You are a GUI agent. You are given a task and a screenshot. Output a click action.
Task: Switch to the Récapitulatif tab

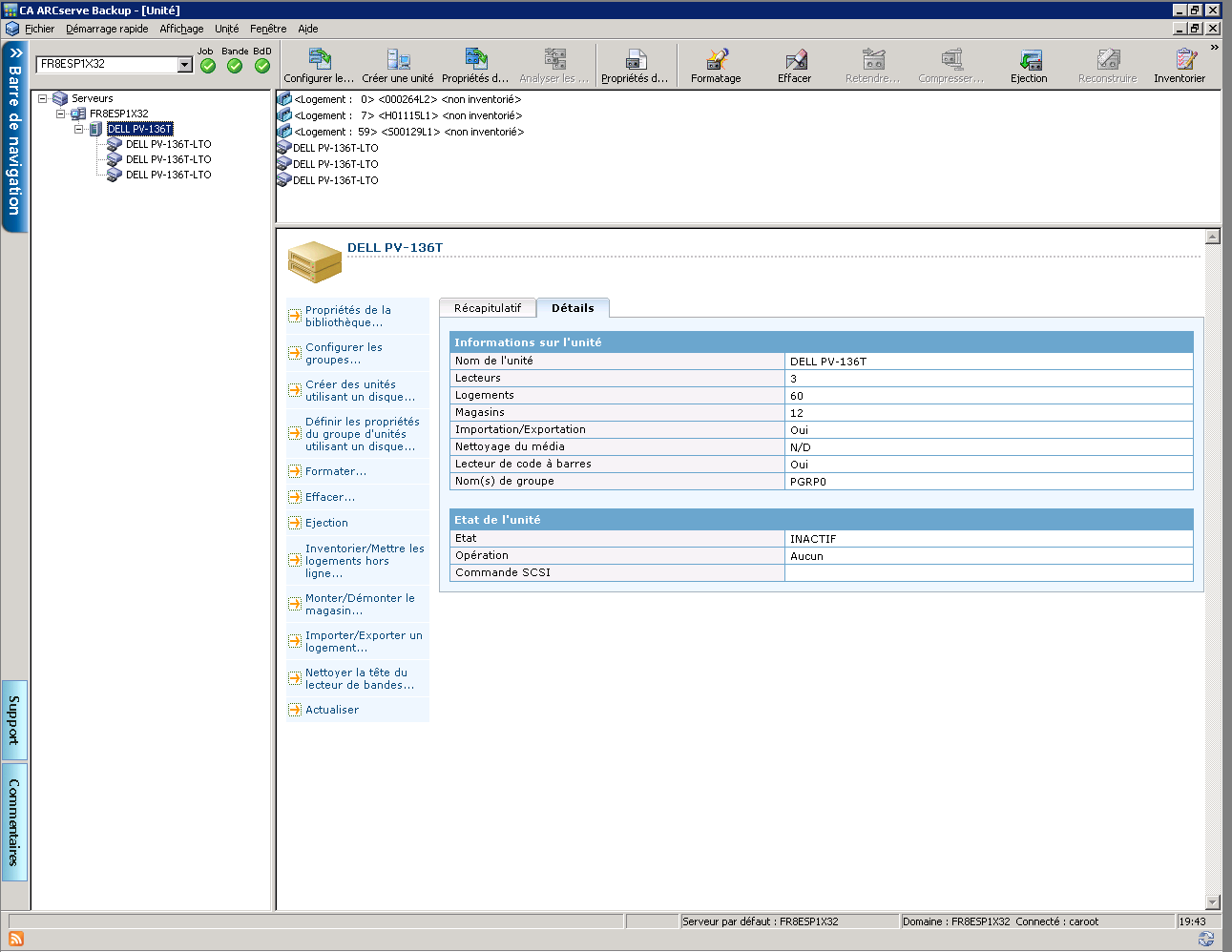[488, 308]
